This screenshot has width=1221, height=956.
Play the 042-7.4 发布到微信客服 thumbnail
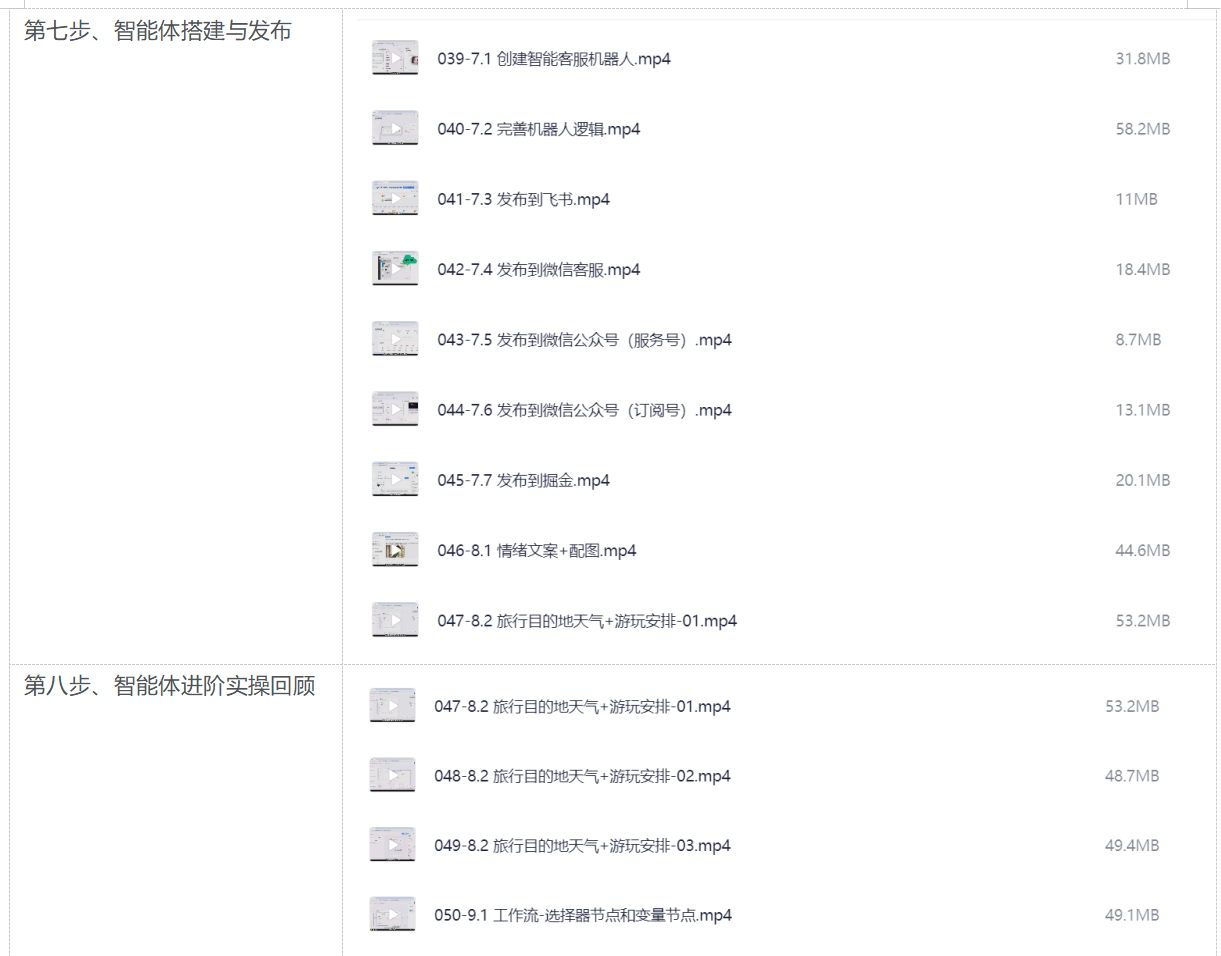(395, 269)
